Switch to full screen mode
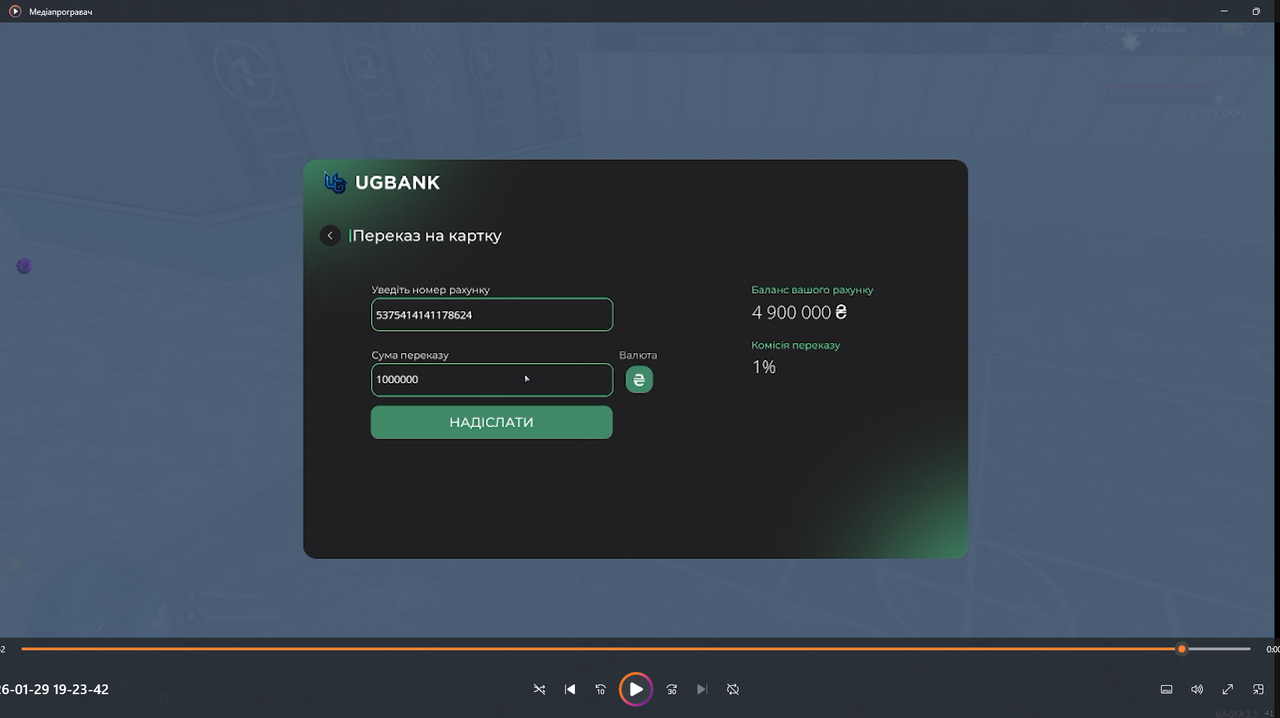Screen dimensions: 1280x718 pyautogui.click(x=1228, y=689)
